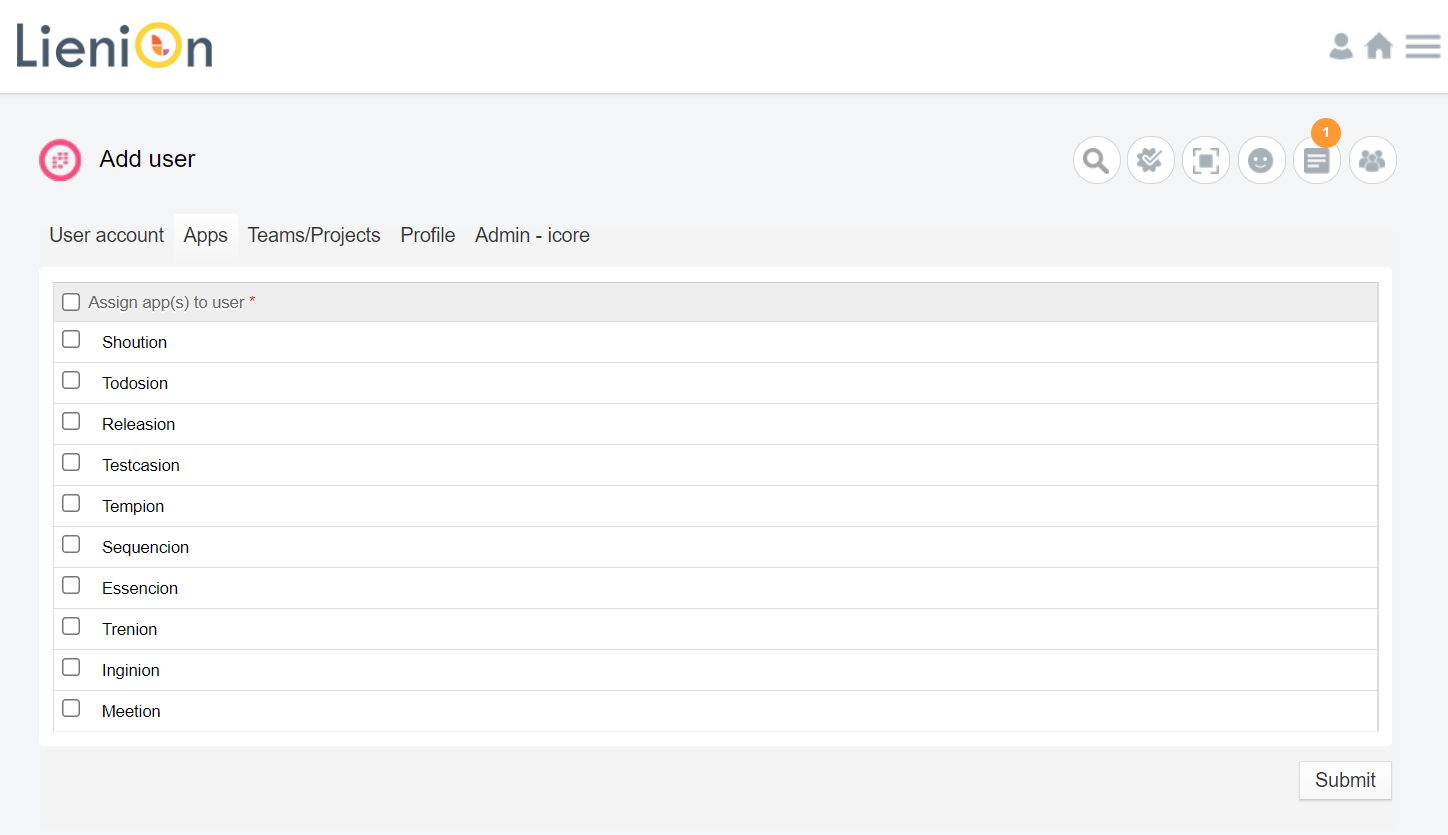The height and width of the screenshot is (835, 1448).
Task: Open the notes icon with badge
Action: pos(1317,160)
